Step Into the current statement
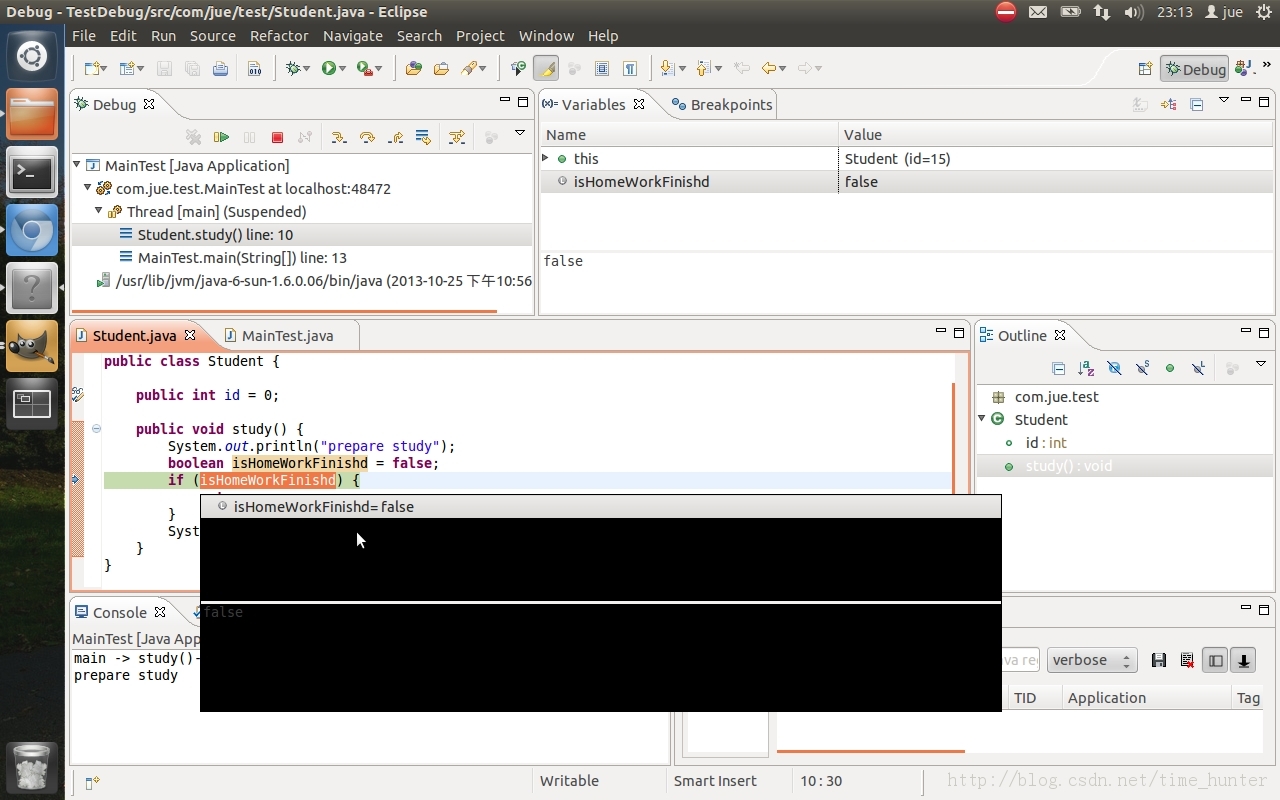Screen dimensions: 1280x800 [340, 137]
